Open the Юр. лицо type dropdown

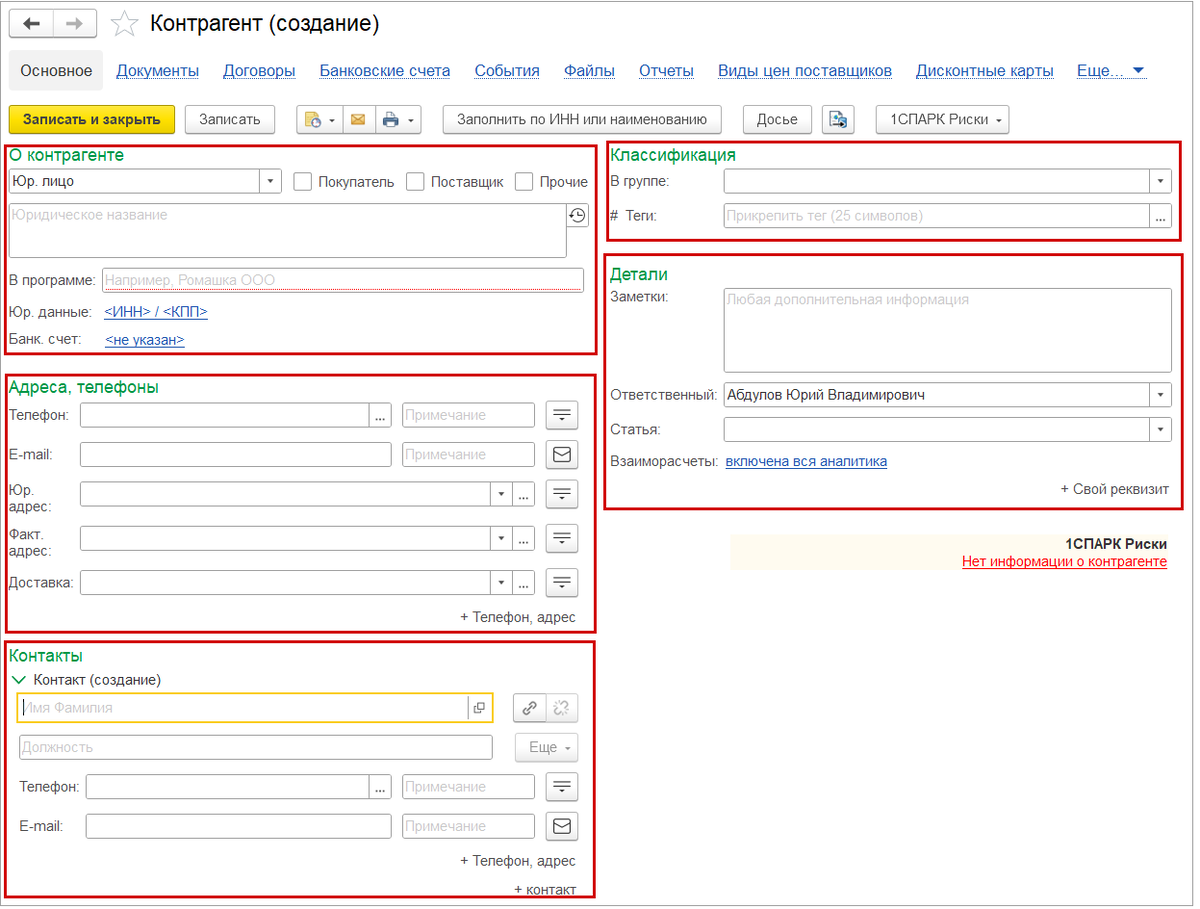(x=271, y=181)
